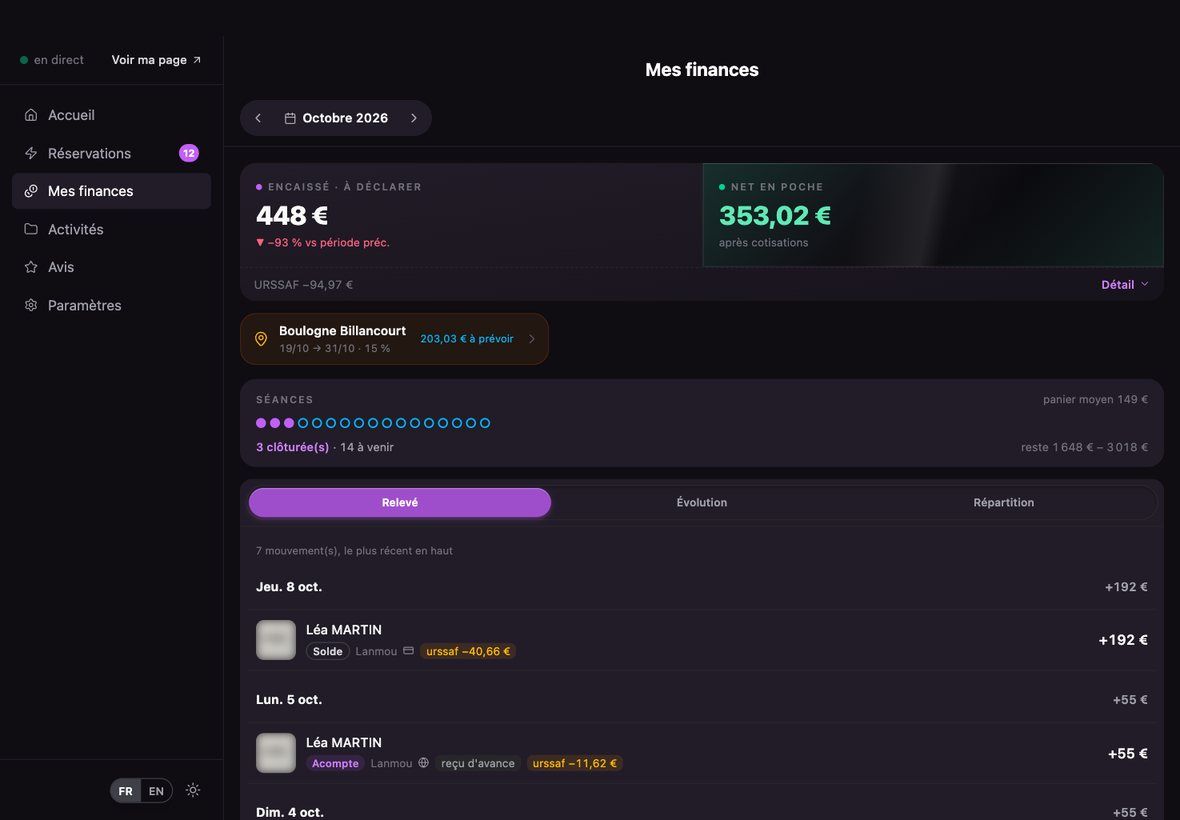Image resolution: width=1180 pixels, height=820 pixels.
Task: Open the Voir ma page link
Action: (157, 59)
